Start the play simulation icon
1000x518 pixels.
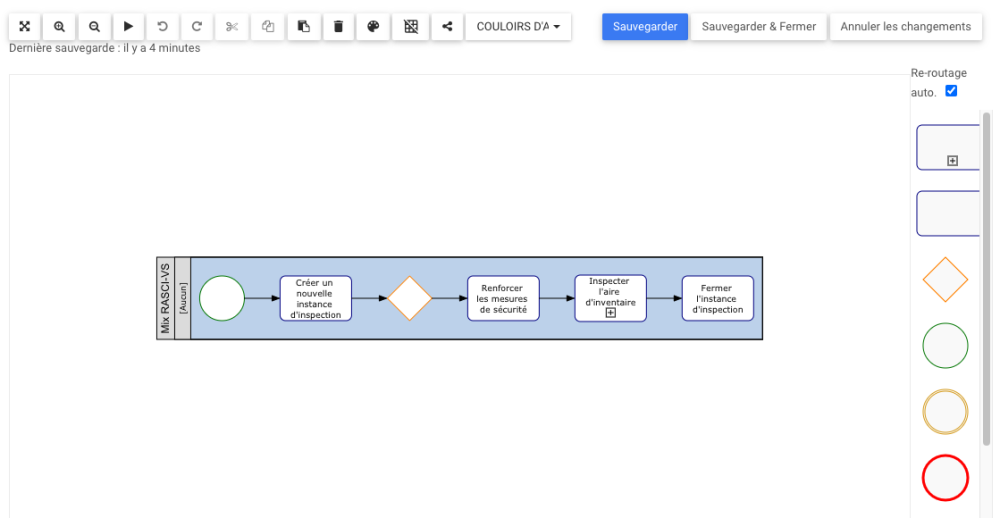129,27
